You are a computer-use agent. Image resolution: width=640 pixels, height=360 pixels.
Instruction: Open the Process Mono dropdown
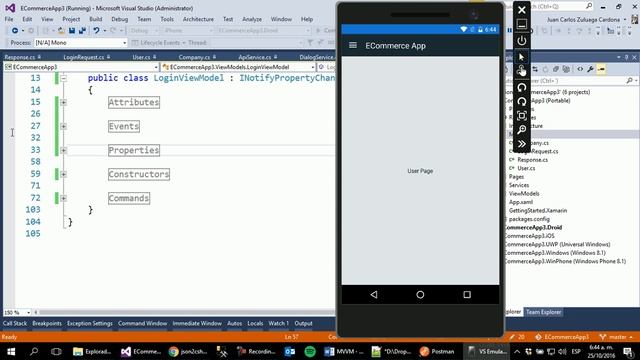(x=124, y=42)
